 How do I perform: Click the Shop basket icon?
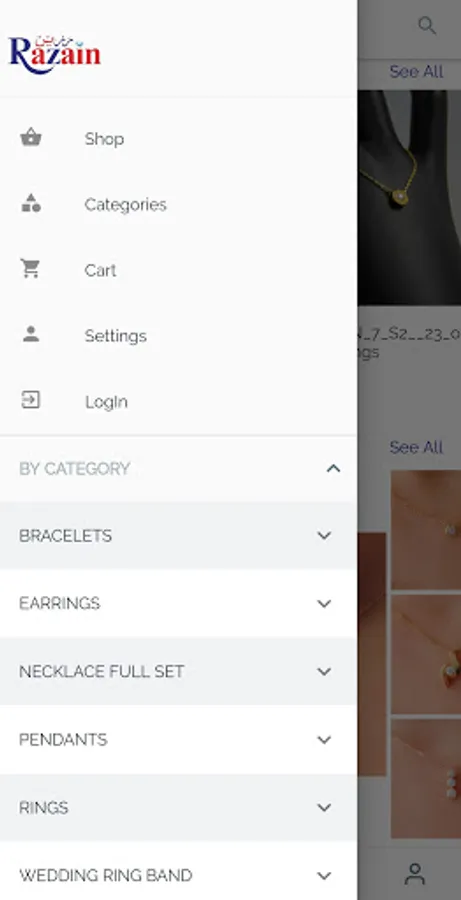click(x=31, y=138)
